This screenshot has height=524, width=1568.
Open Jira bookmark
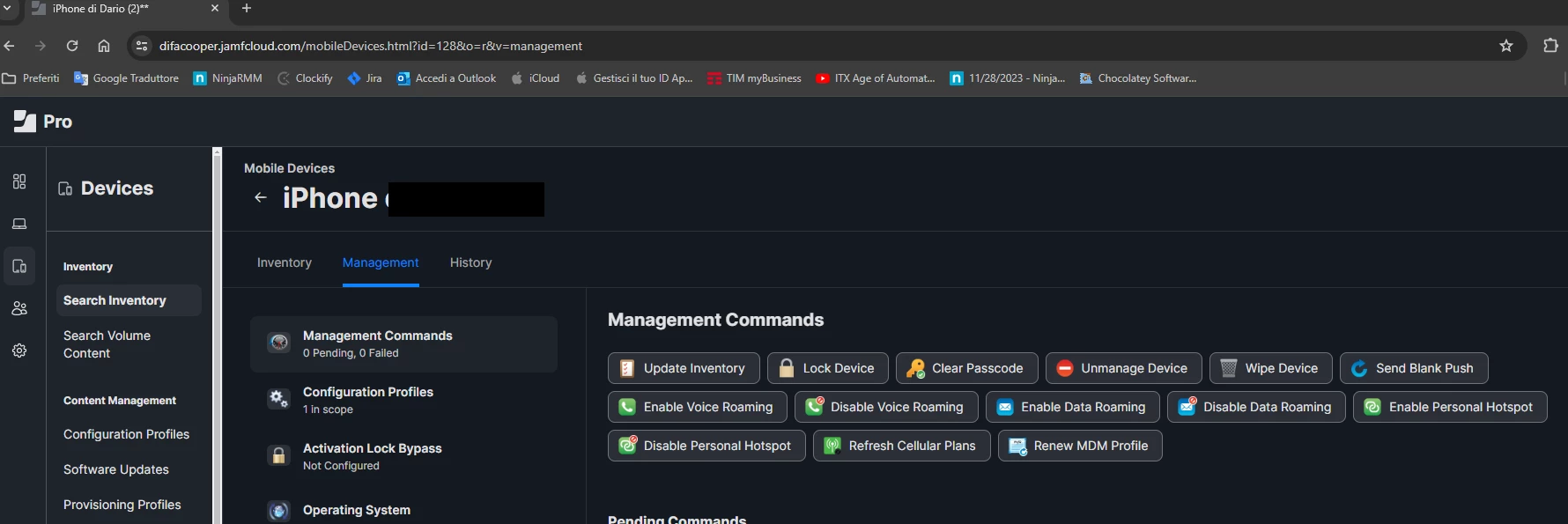pyautogui.click(x=365, y=78)
